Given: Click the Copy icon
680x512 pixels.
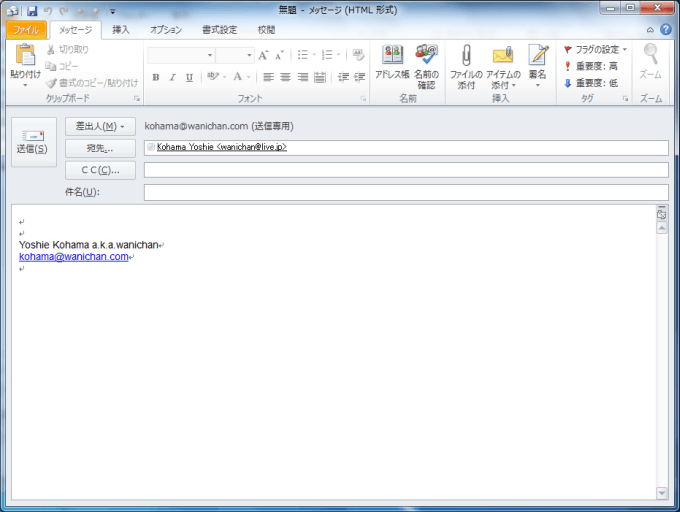Looking at the screenshot, I should (51, 66).
